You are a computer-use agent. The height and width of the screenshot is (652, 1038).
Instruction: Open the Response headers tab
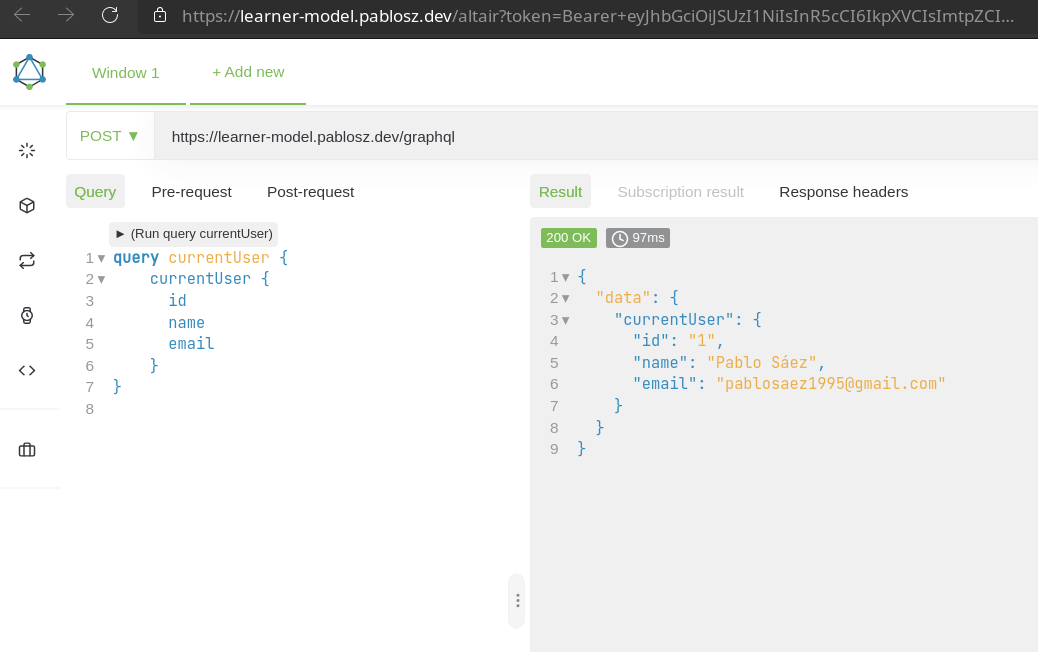843,192
